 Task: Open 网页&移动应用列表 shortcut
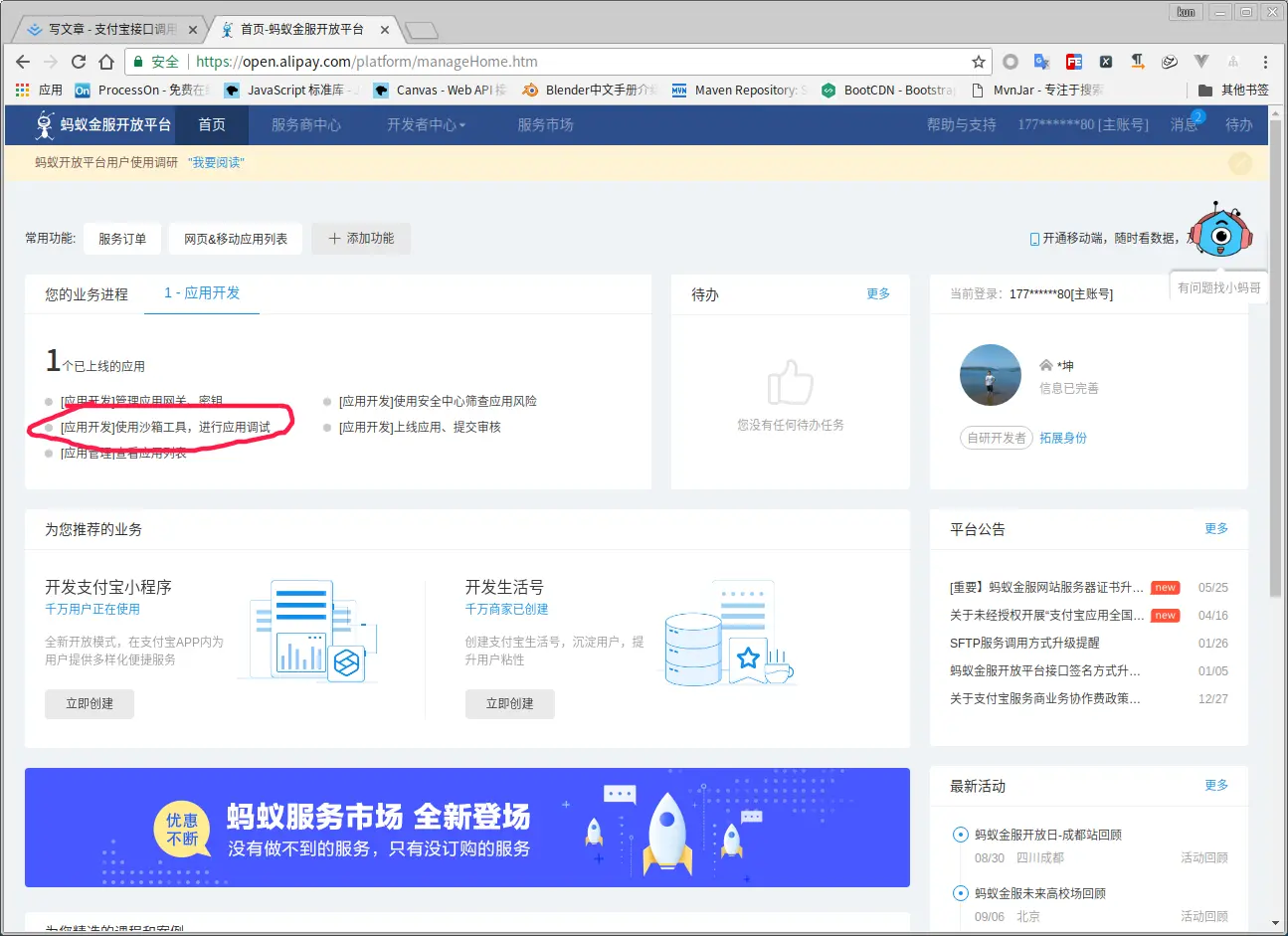[x=236, y=239]
